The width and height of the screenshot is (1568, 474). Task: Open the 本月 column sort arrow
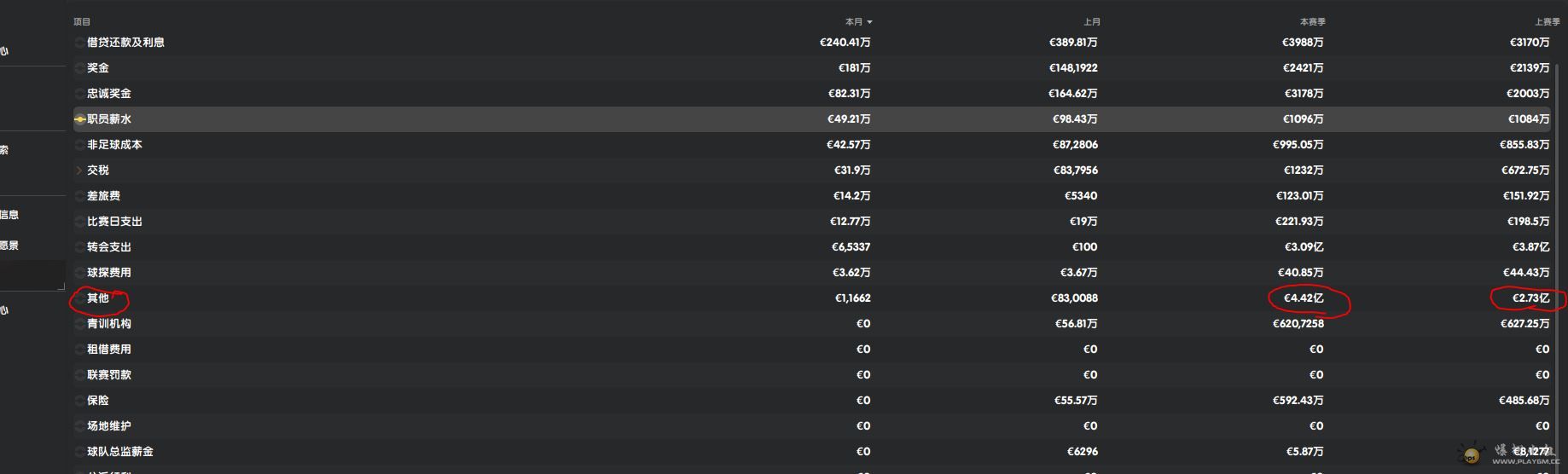click(869, 22)
